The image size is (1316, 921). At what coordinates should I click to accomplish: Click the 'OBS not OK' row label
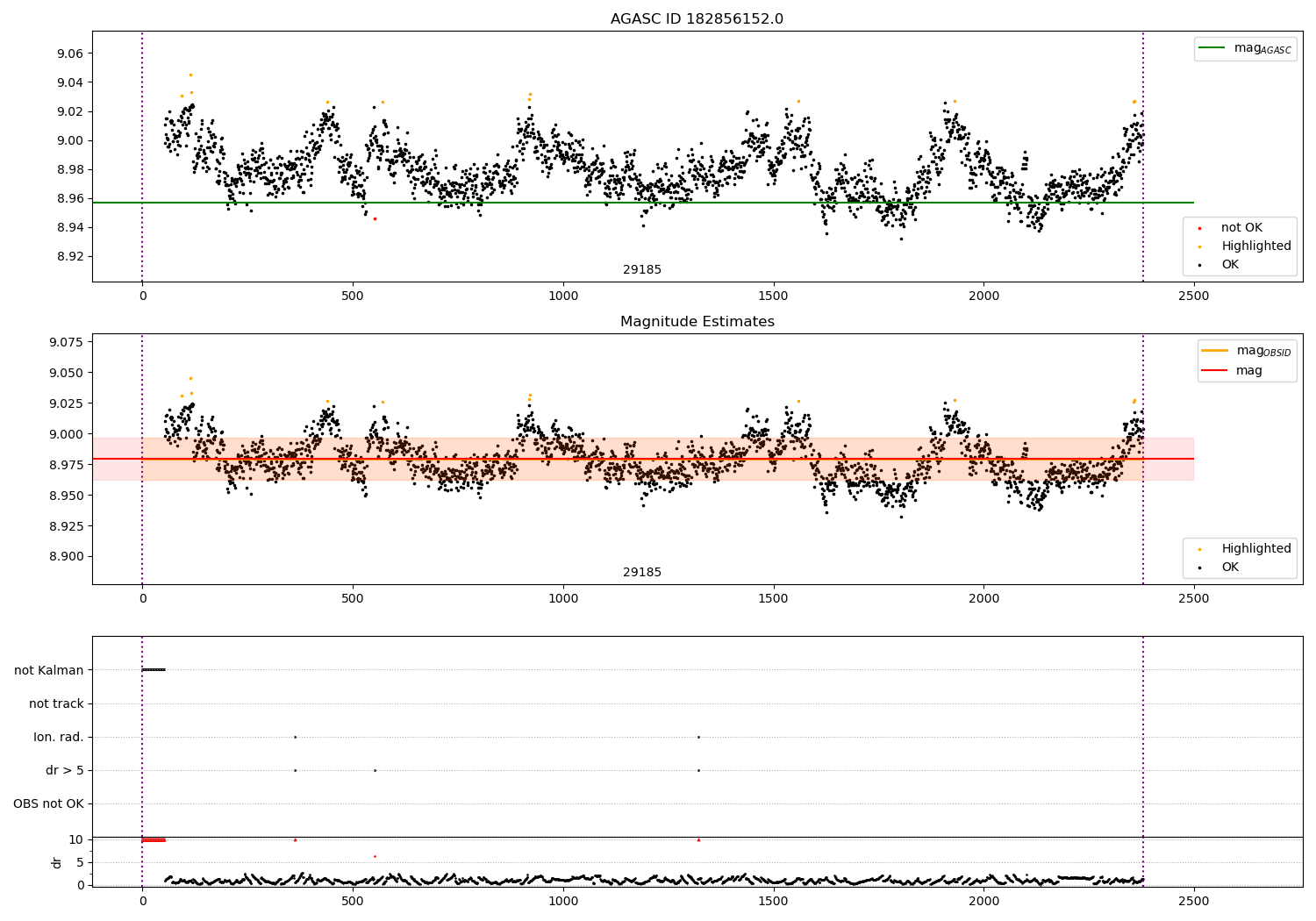click(48, 804)
